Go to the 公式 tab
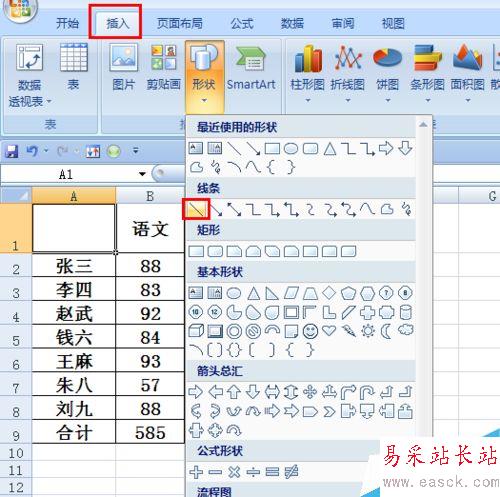Screen dimensions: 500x497 coord(242,23)
